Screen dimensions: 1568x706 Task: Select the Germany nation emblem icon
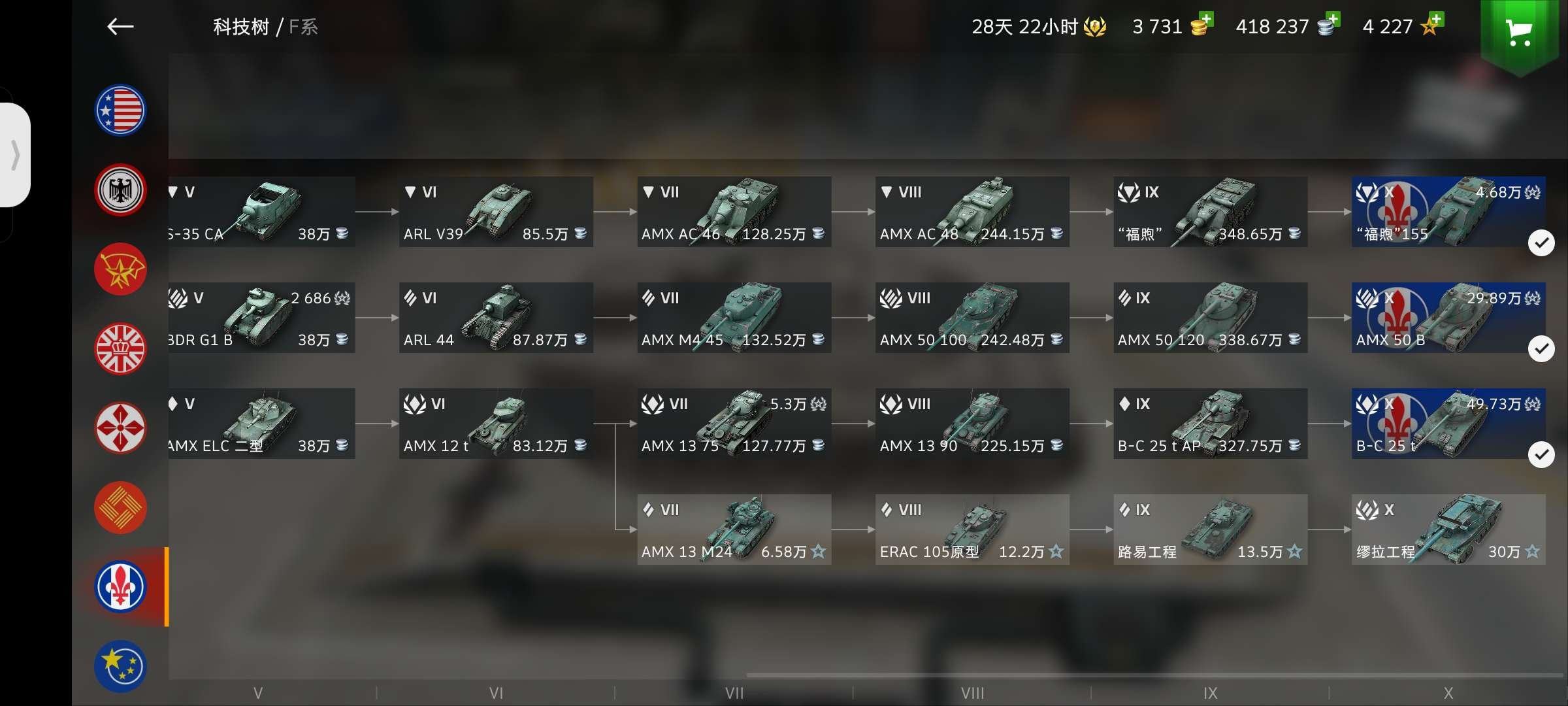pyautogui.click(x=121, y=190)
